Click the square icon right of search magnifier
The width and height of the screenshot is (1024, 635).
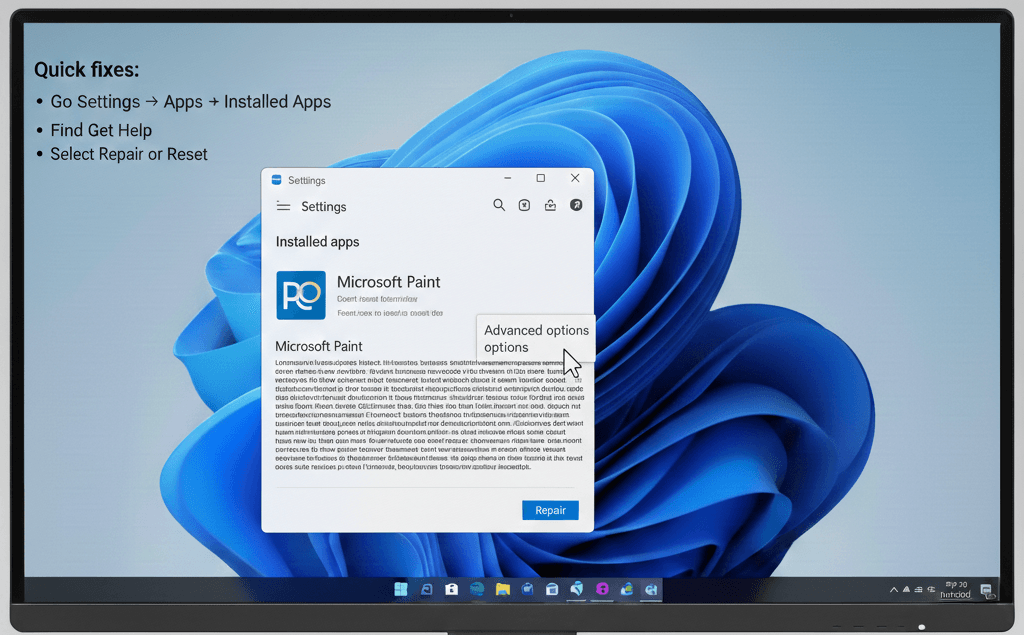(x=524, y=205)
